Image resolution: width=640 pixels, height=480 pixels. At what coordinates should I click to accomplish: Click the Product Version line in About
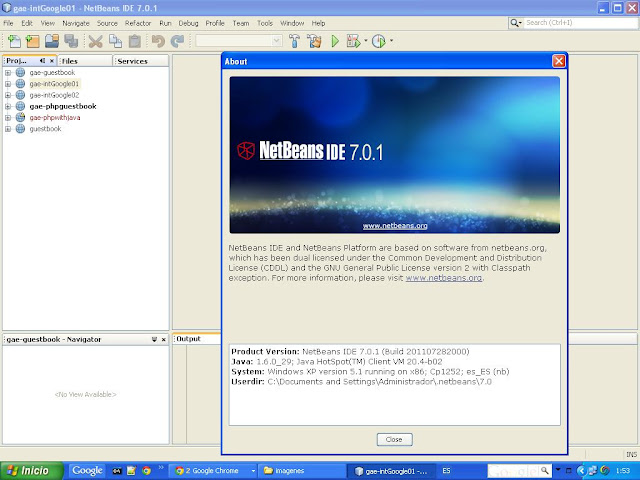click(x=350, y=351)
